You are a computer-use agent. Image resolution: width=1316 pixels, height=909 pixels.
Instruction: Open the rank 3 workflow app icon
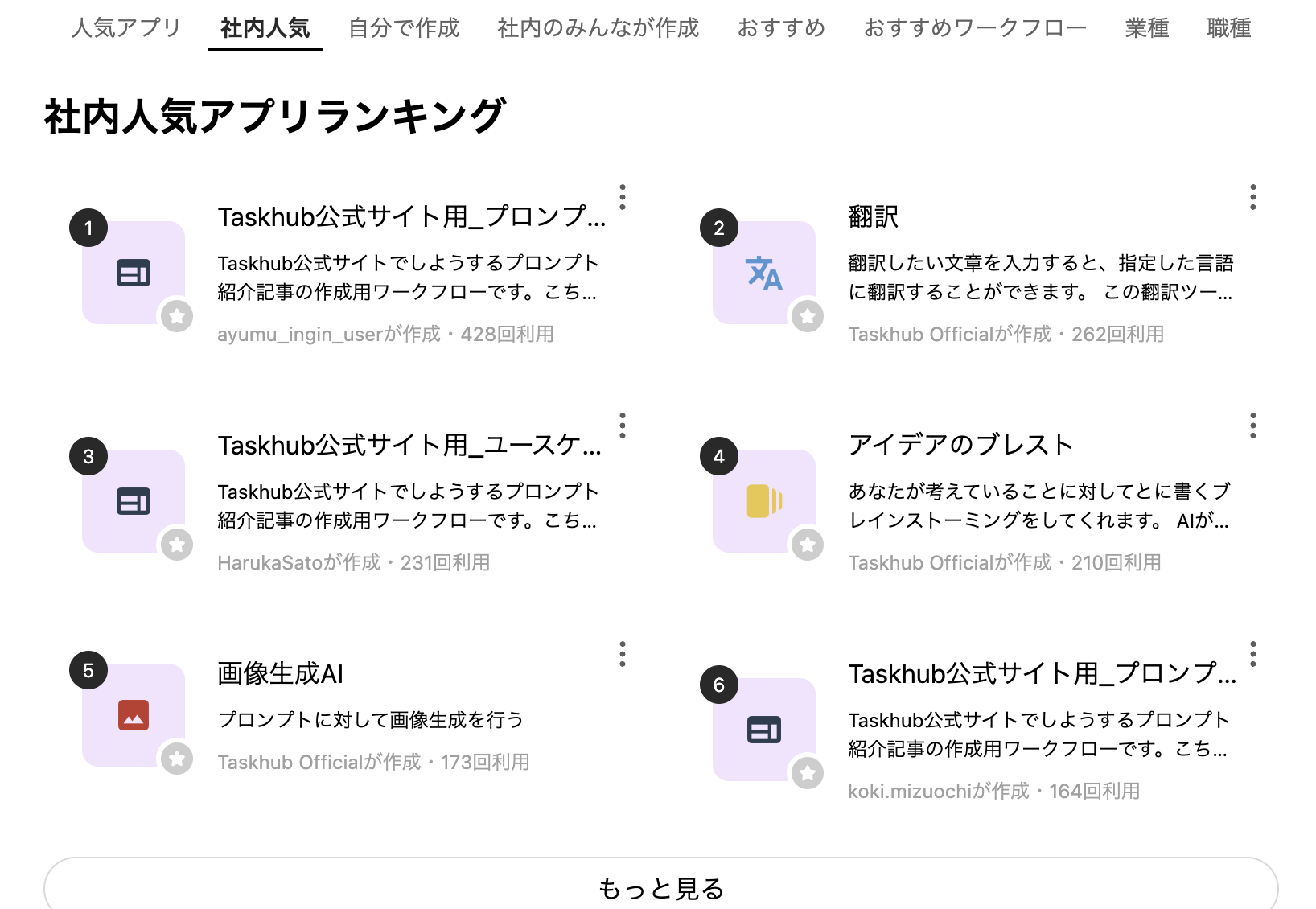[134, 501]
